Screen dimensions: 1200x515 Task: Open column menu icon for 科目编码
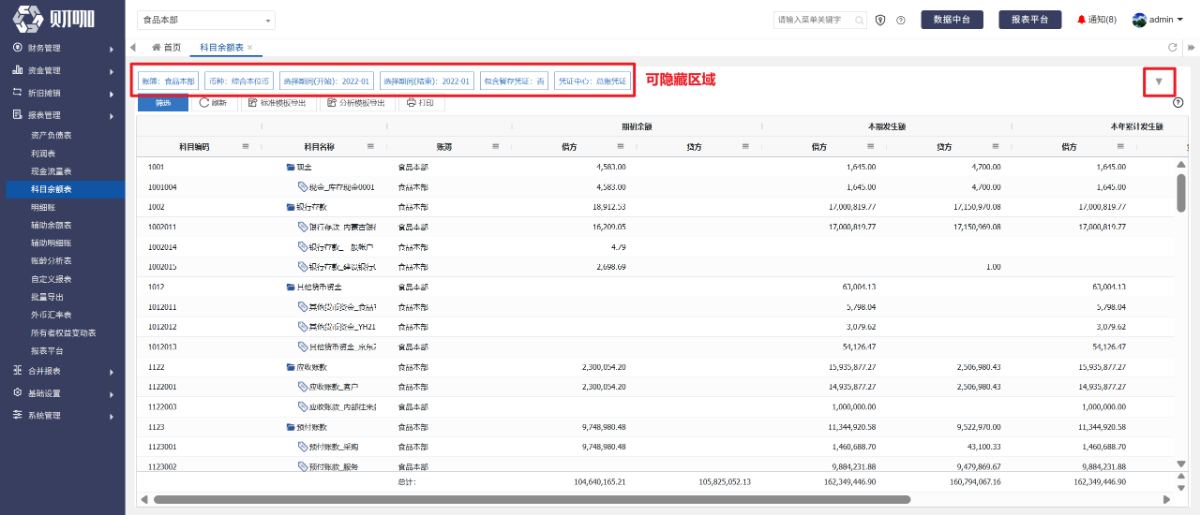[x=246, y=146]
